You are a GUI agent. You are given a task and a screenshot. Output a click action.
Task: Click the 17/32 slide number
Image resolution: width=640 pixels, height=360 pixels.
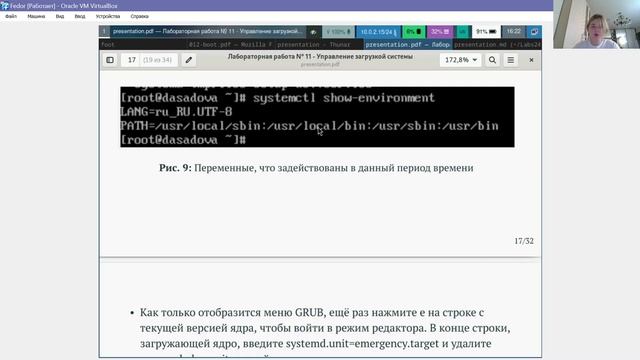click(x=524, y=241)
